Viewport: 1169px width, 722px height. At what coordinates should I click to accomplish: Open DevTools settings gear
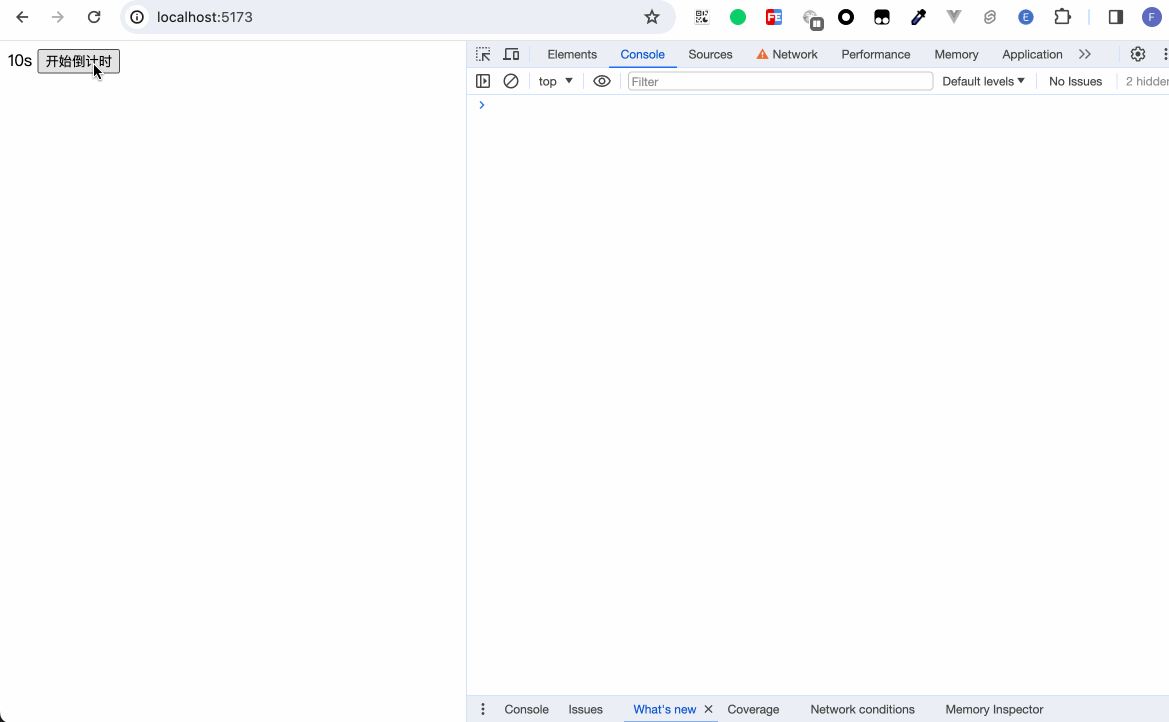pos(1137,54)
